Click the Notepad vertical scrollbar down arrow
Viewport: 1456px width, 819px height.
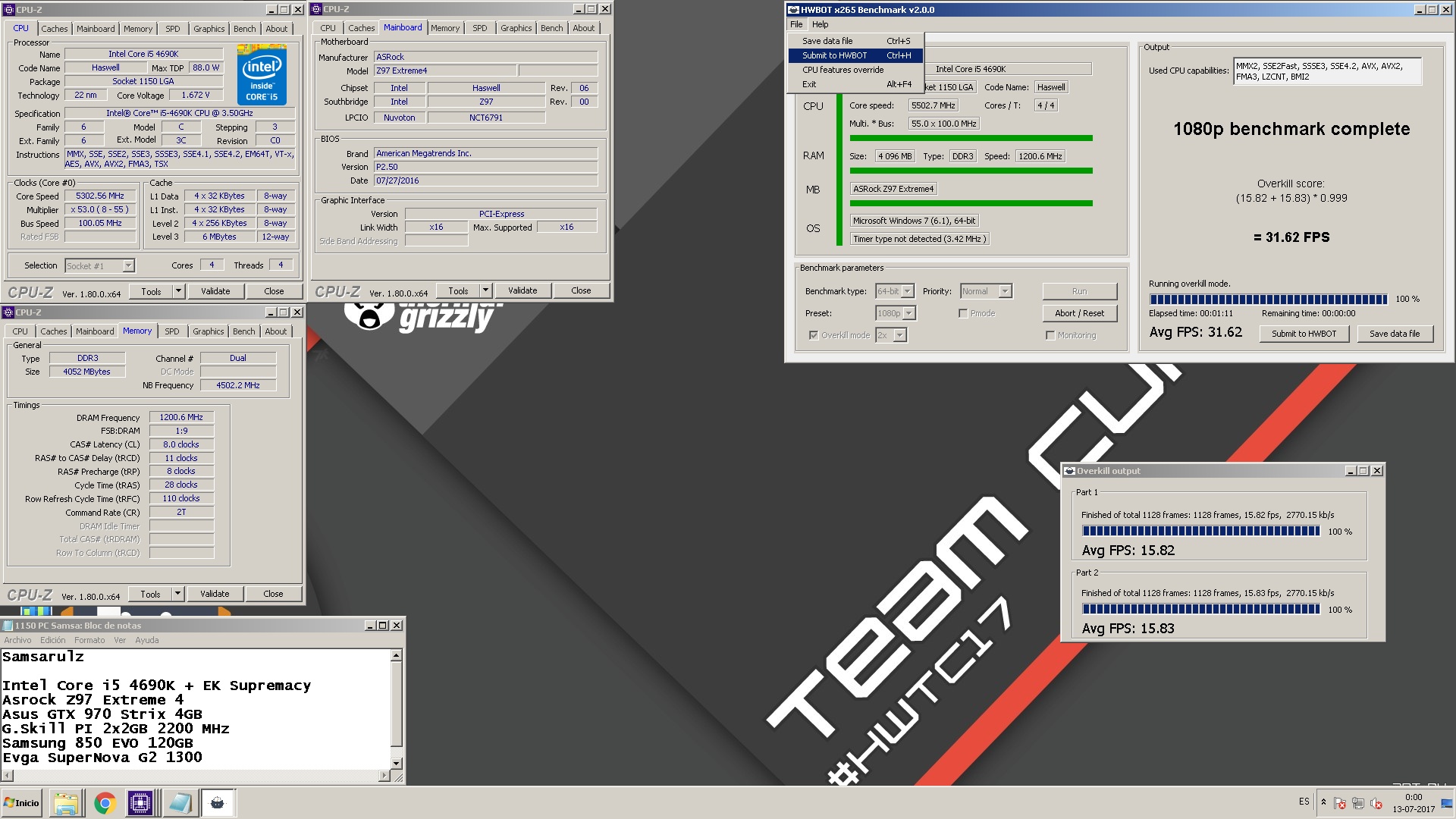pos(397,763)
